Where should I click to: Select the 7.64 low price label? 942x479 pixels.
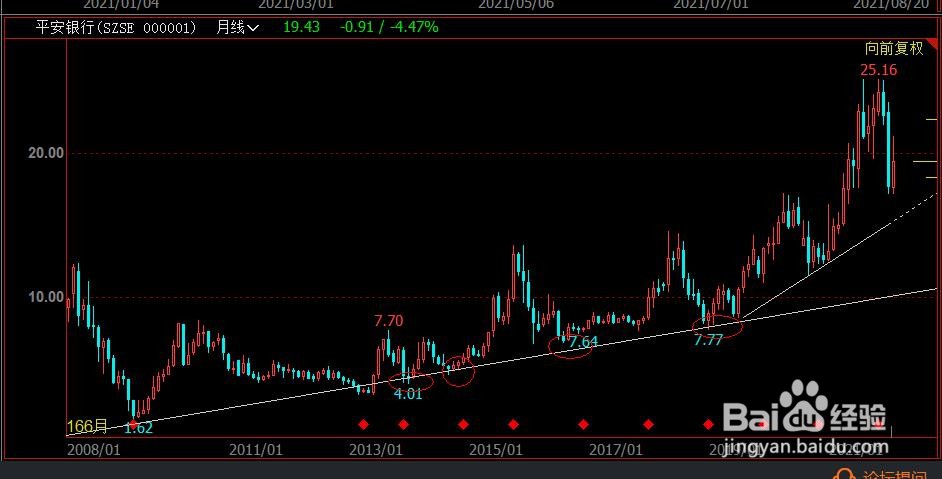583,342
